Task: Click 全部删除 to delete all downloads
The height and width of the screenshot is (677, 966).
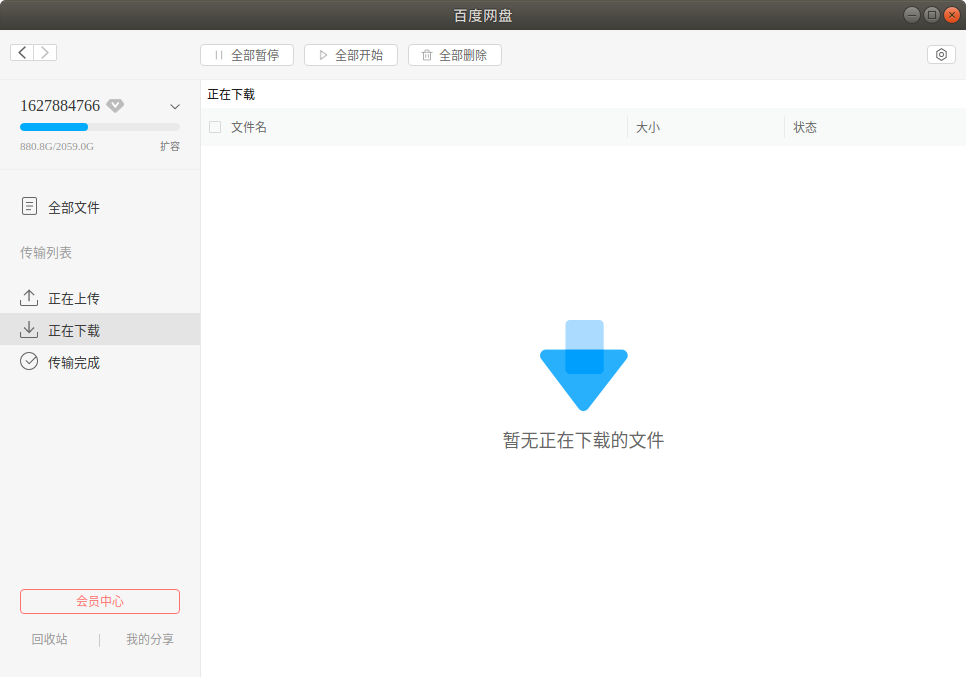Action: click(455, 55)
